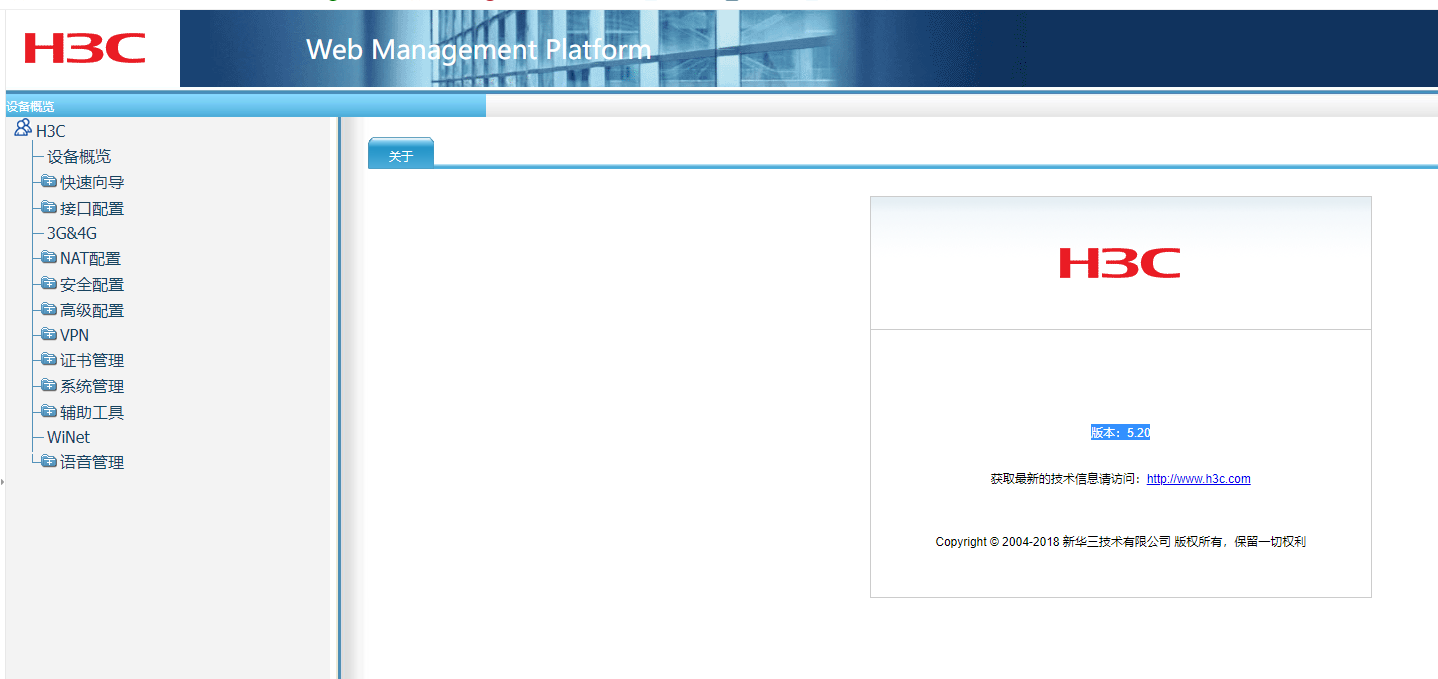Click the H3C logo in about panel

[1120, 263]
